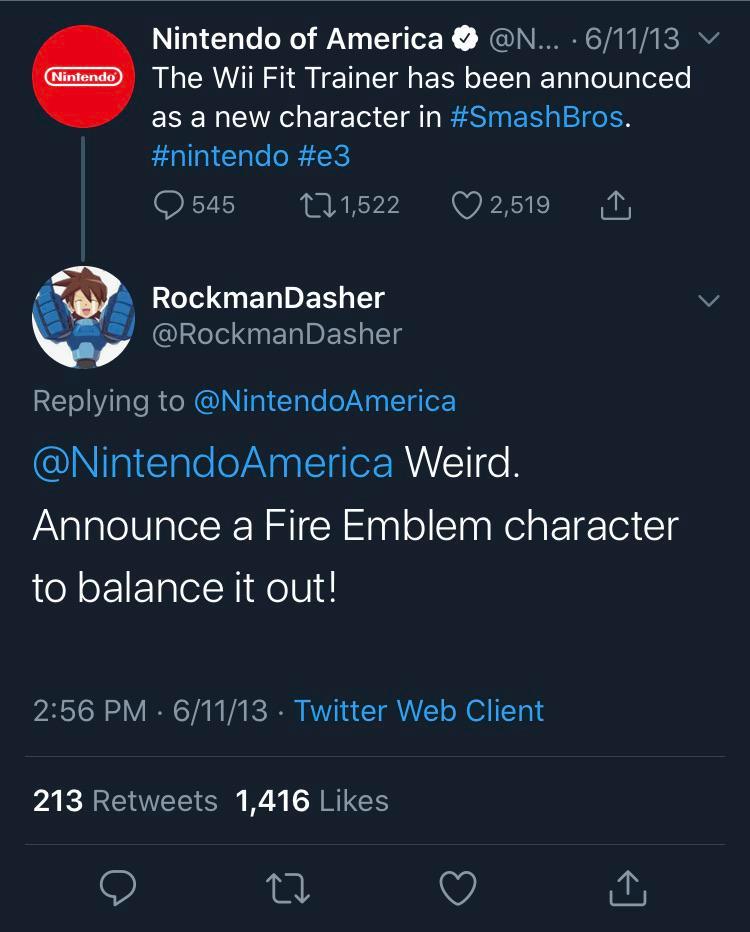View the 213 Retweets list
Viewport: 750px width, 932px height.
tap(125, 801)
